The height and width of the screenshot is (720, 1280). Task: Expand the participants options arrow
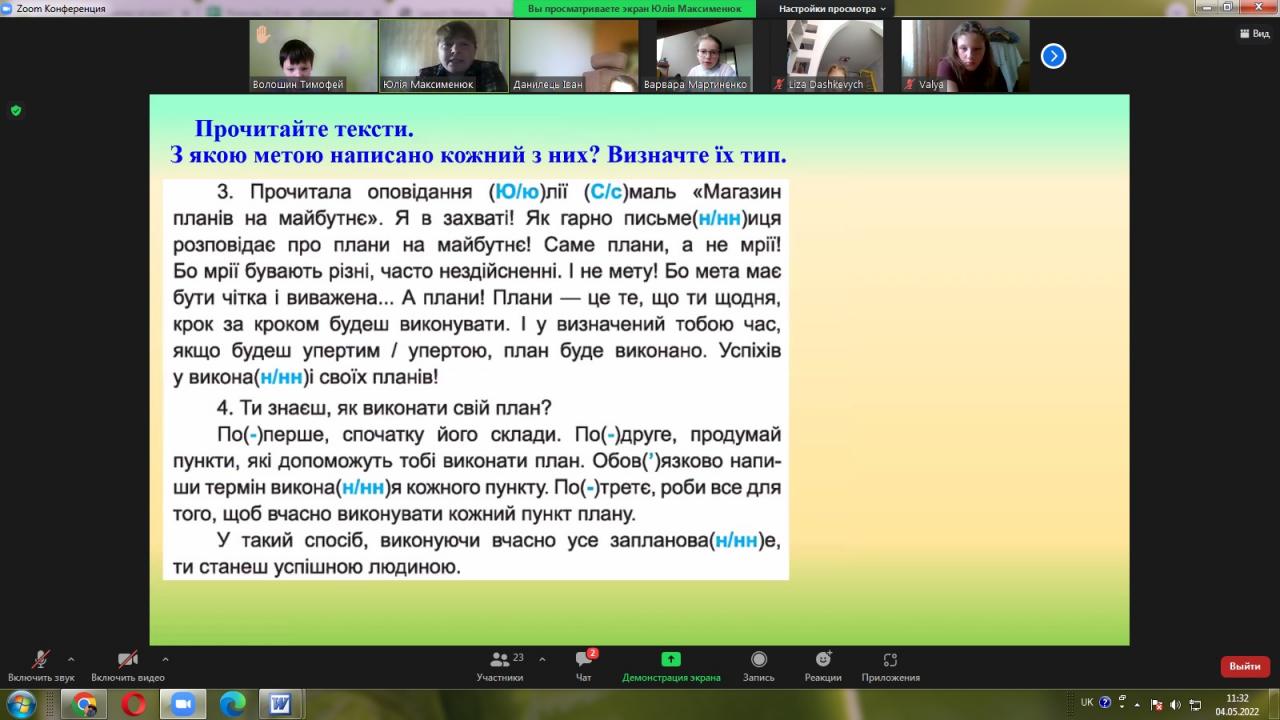click(542, 659)
